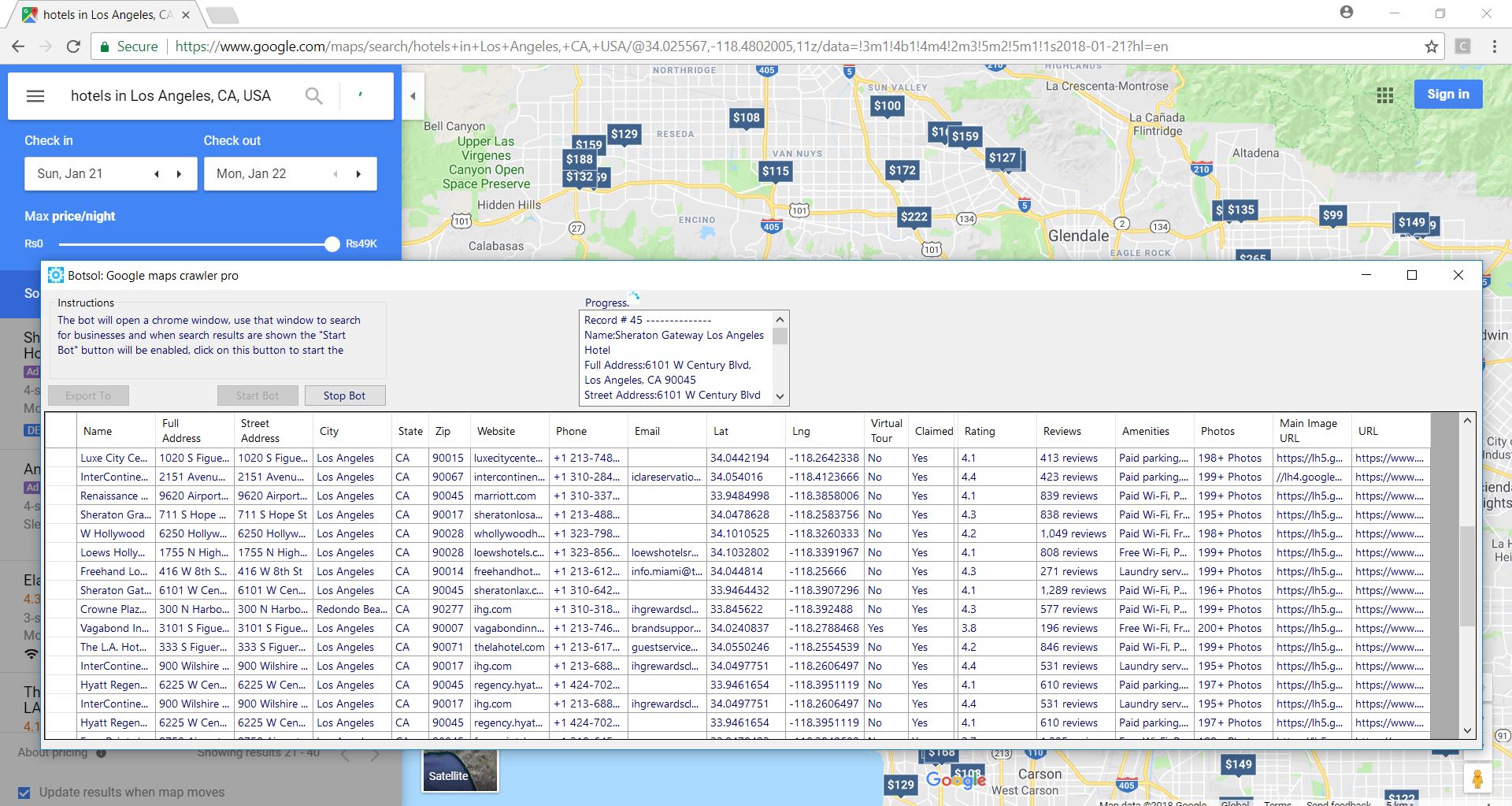Click the thelahotel.com website cell
Image resolution: width=1512 pixels, height=806 pixels.
tap(510, 647)
